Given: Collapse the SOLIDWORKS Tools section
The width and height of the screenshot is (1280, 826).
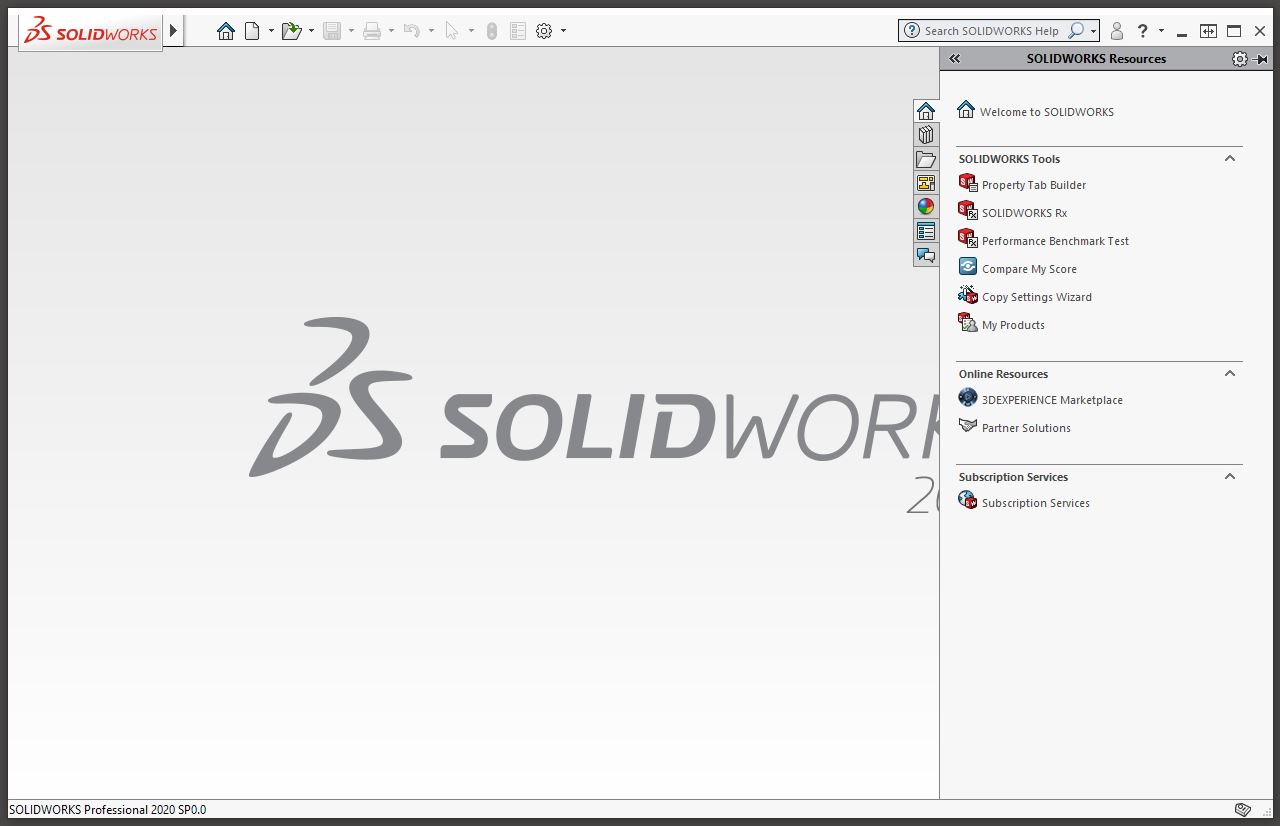Looking at the screenshot, I should pyautogui.click(x=1230, y=158).
